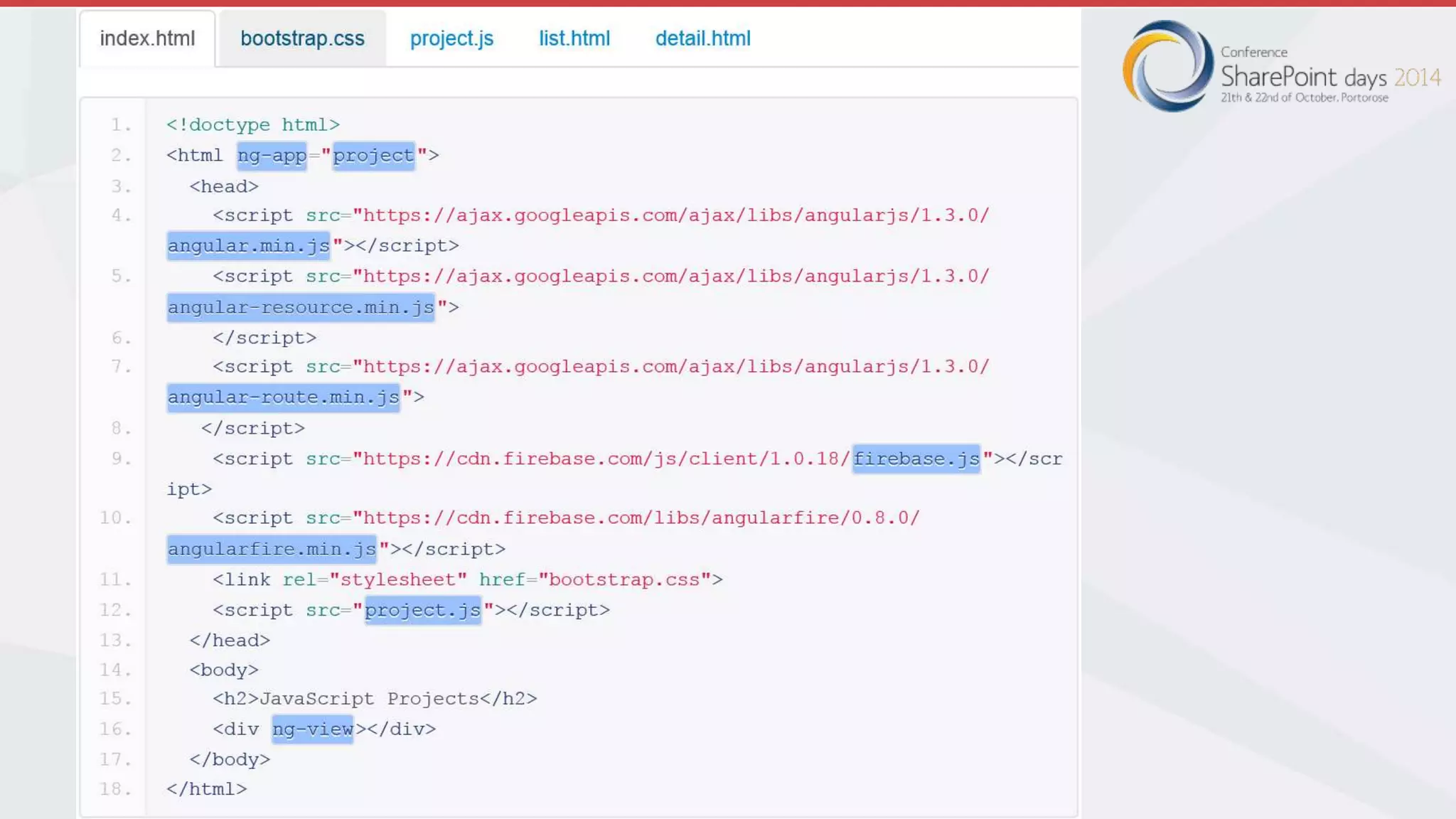Image resolution: width=1456 pixels, height=819 pixels.
Task: Switch to the project.js tab
Action: 451,38
